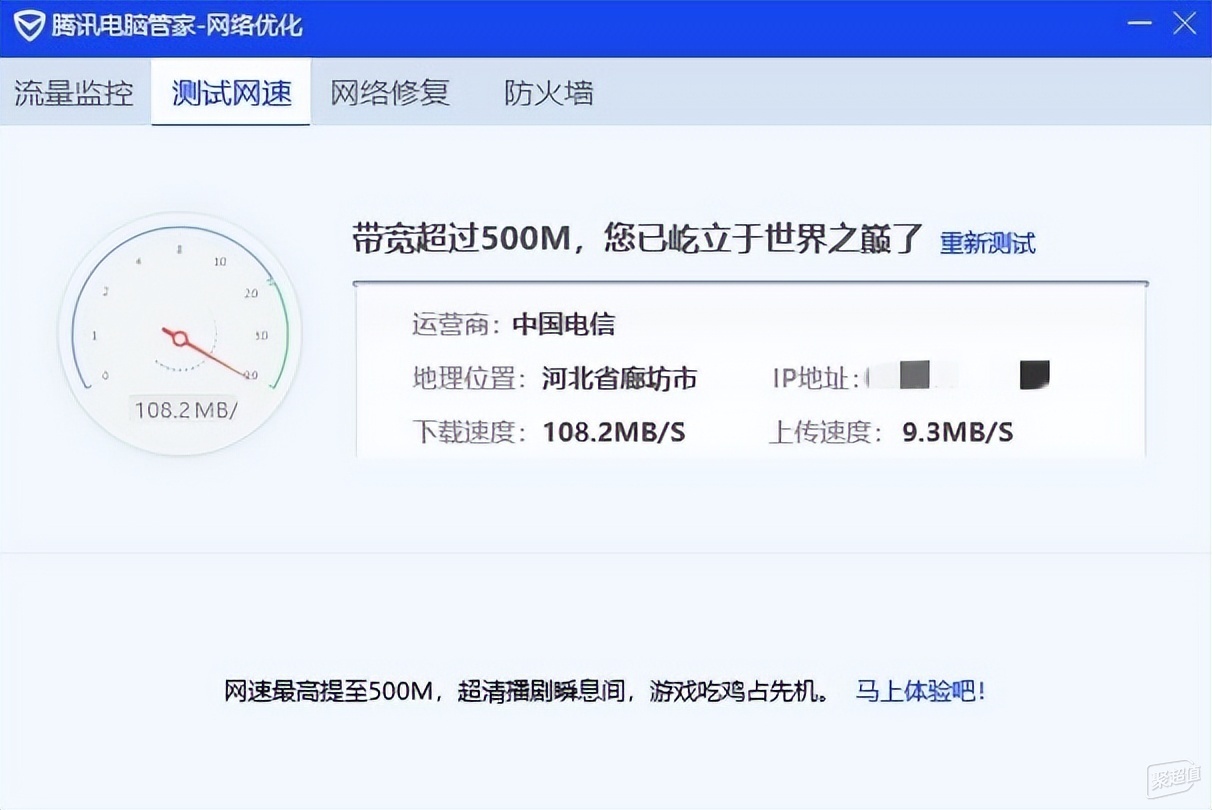
Task: Click the 地理位置 label
Action: point(469,378)
